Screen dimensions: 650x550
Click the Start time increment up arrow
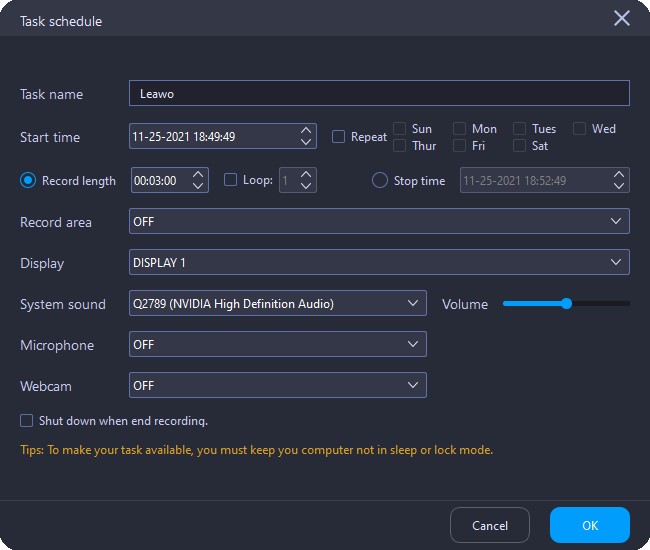pyautogui.click(x=305, y=130)
